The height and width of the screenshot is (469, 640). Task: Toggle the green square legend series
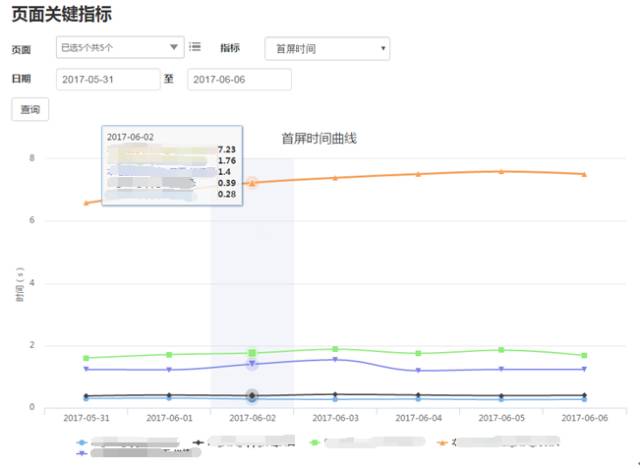pos(316,441)
